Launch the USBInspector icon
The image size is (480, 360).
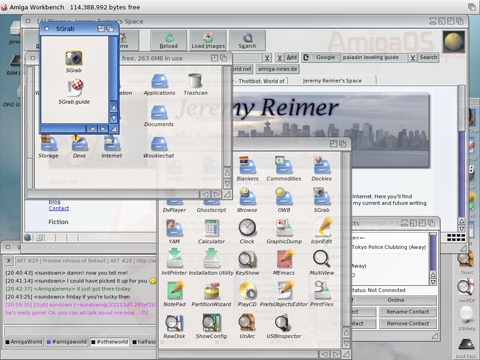click(284, 322)
